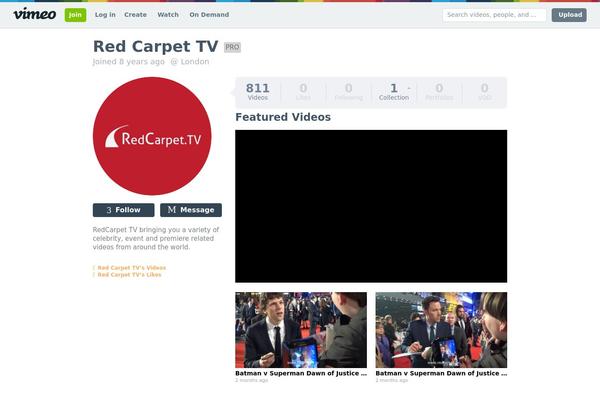Open the 0 Following tab

click(x=348, y=92)
